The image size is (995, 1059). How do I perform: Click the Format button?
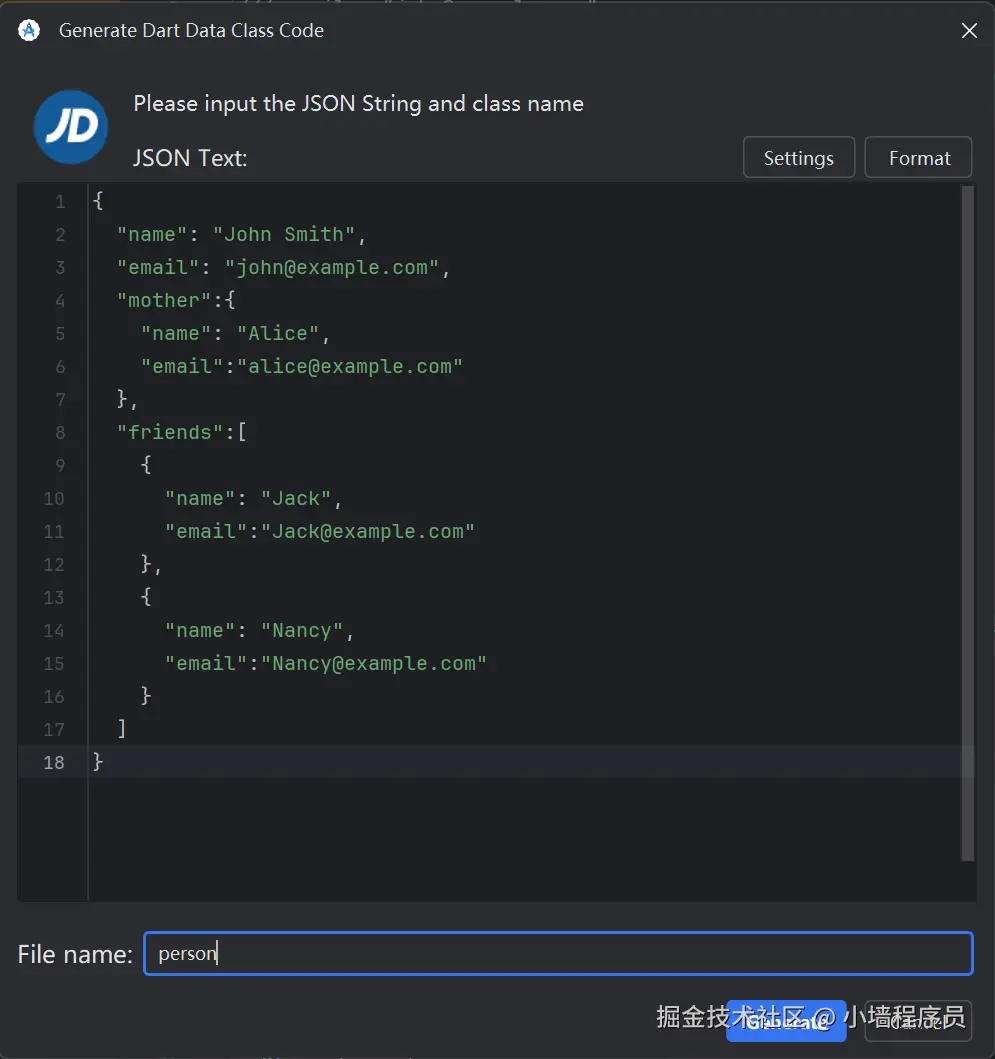point(918,157)
